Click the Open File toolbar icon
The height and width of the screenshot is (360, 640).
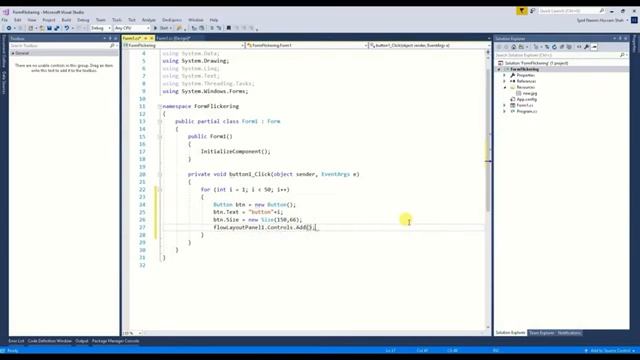coord(42,28)
